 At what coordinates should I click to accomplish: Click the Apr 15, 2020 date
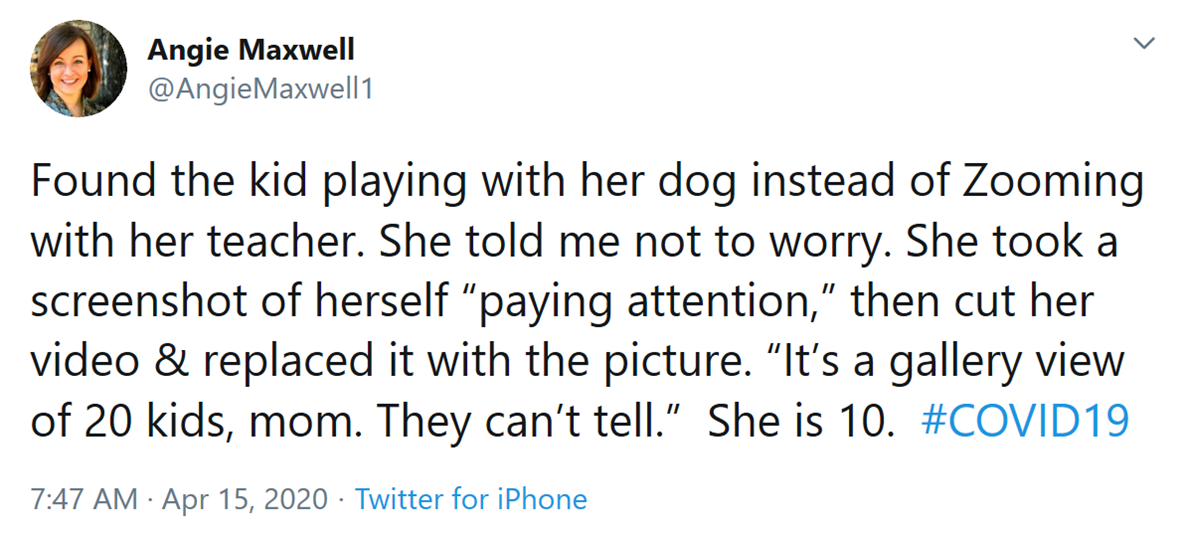(245, 500)
